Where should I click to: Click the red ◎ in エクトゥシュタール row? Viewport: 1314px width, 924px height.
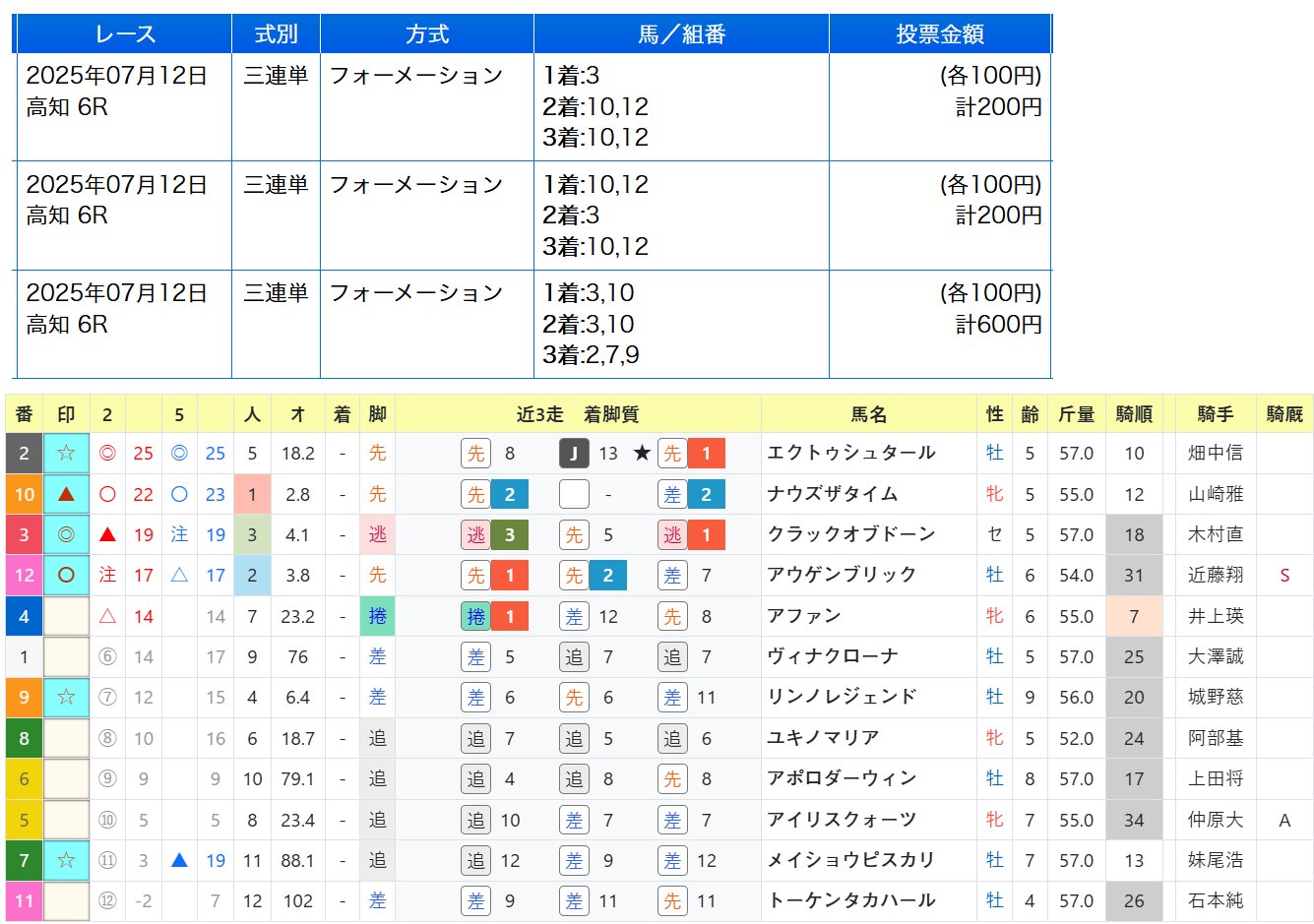pyautogui.click(x=108, y=453)
